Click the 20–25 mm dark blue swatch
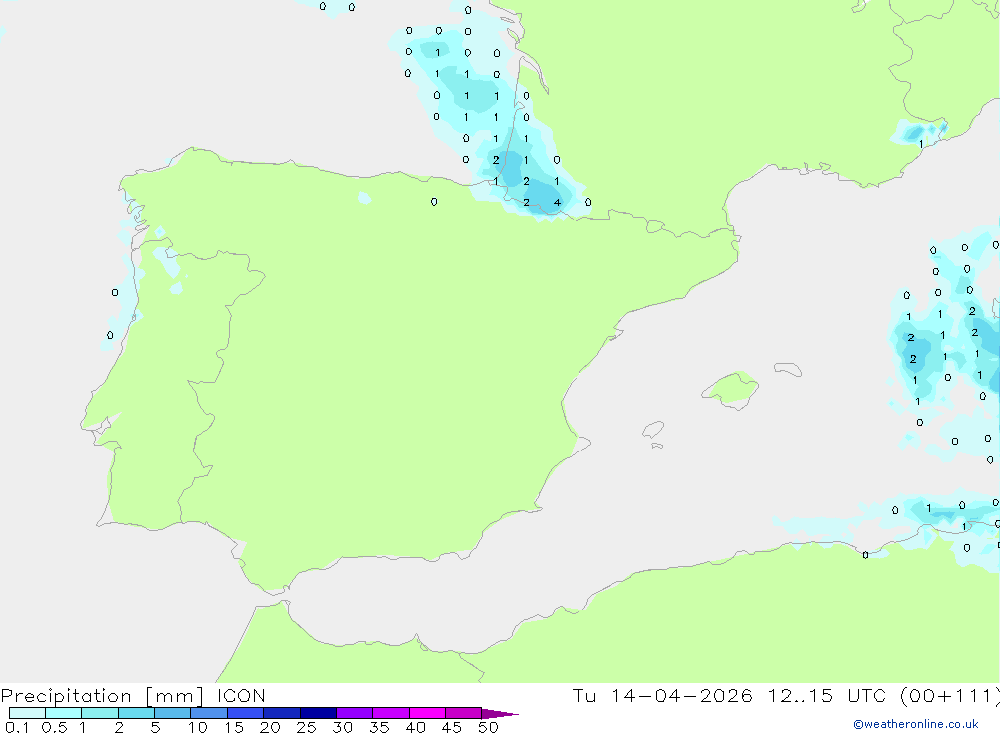Image resolution: width=1000 pixels, height=733 pixels. pyautogui.click(x=282, y=713)
